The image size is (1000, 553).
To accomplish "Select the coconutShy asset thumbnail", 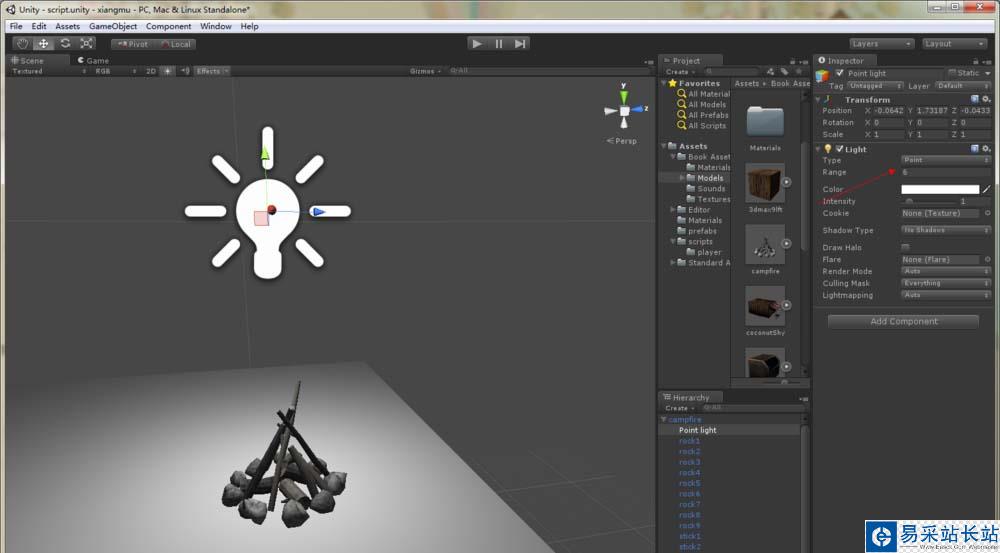I will 765,306.
